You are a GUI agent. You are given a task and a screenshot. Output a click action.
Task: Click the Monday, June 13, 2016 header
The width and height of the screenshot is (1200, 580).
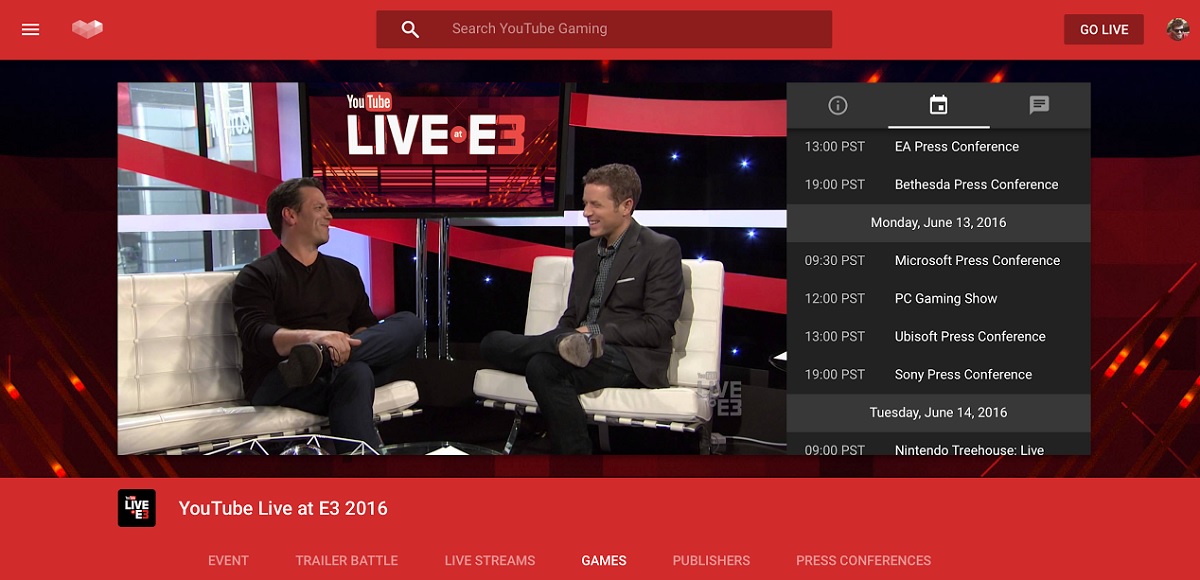tap(938, 222)
